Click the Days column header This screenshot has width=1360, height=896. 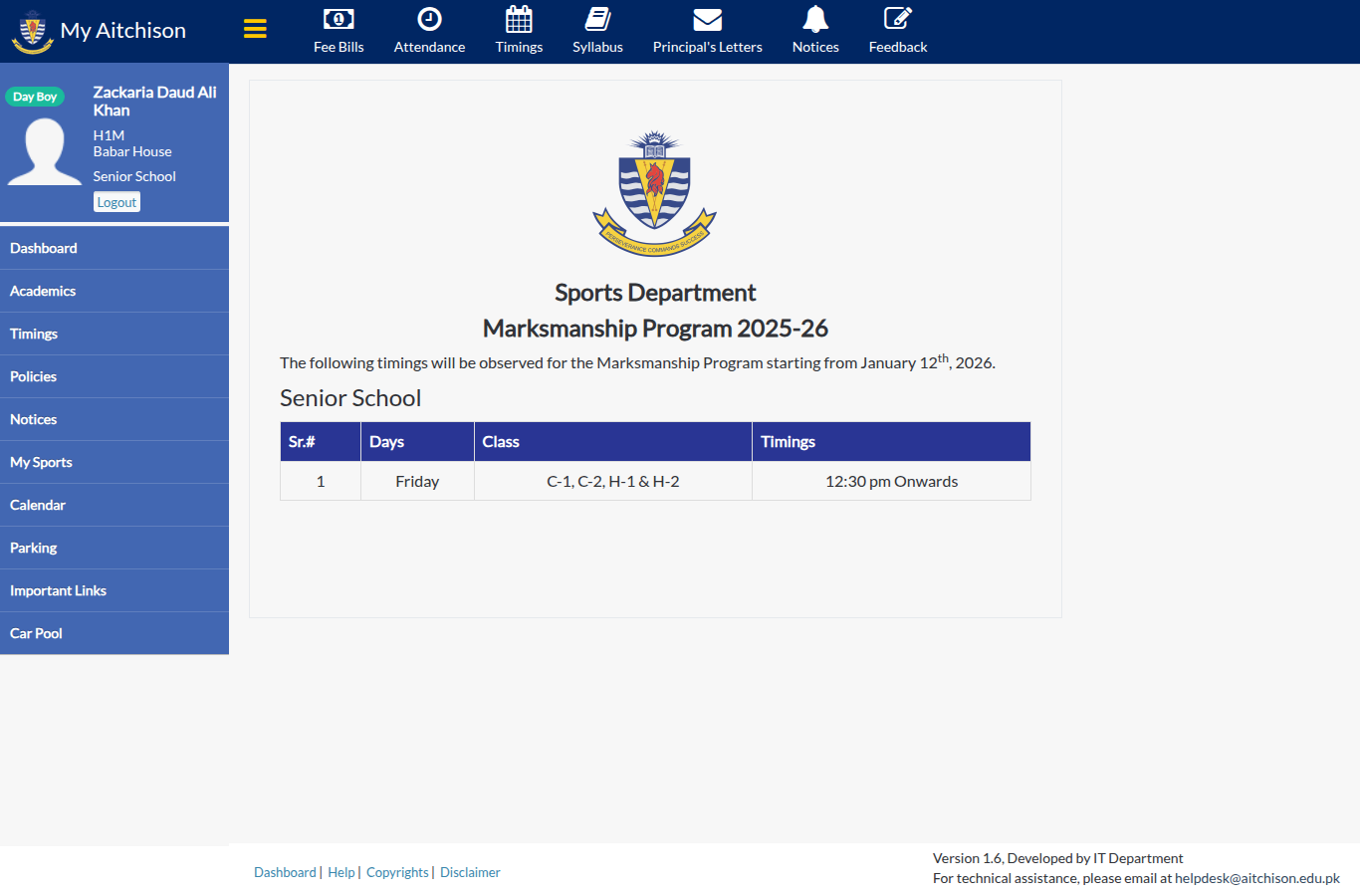coord(417,441)
